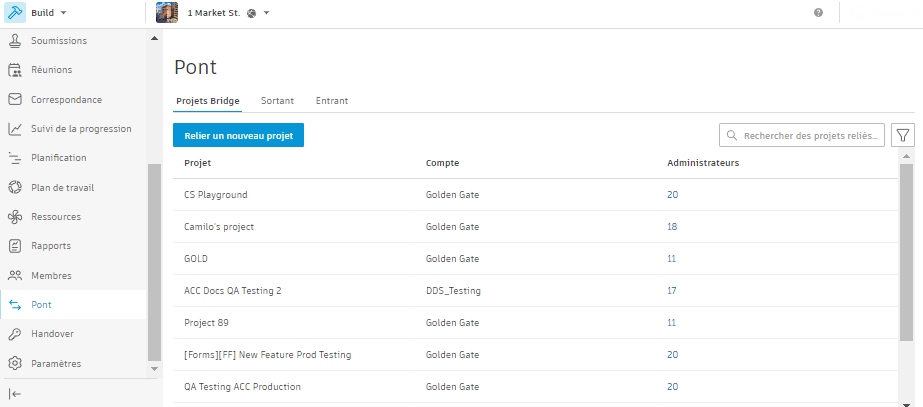Click the Rapports icon

point(15,246)
